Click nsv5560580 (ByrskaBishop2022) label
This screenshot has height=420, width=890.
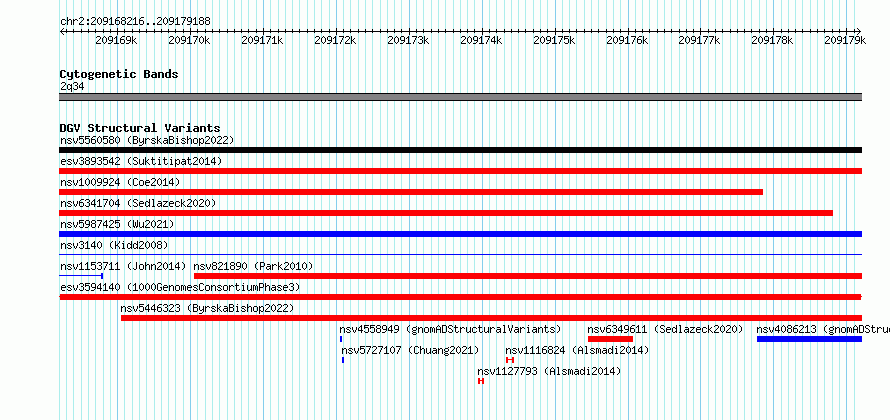147,140
